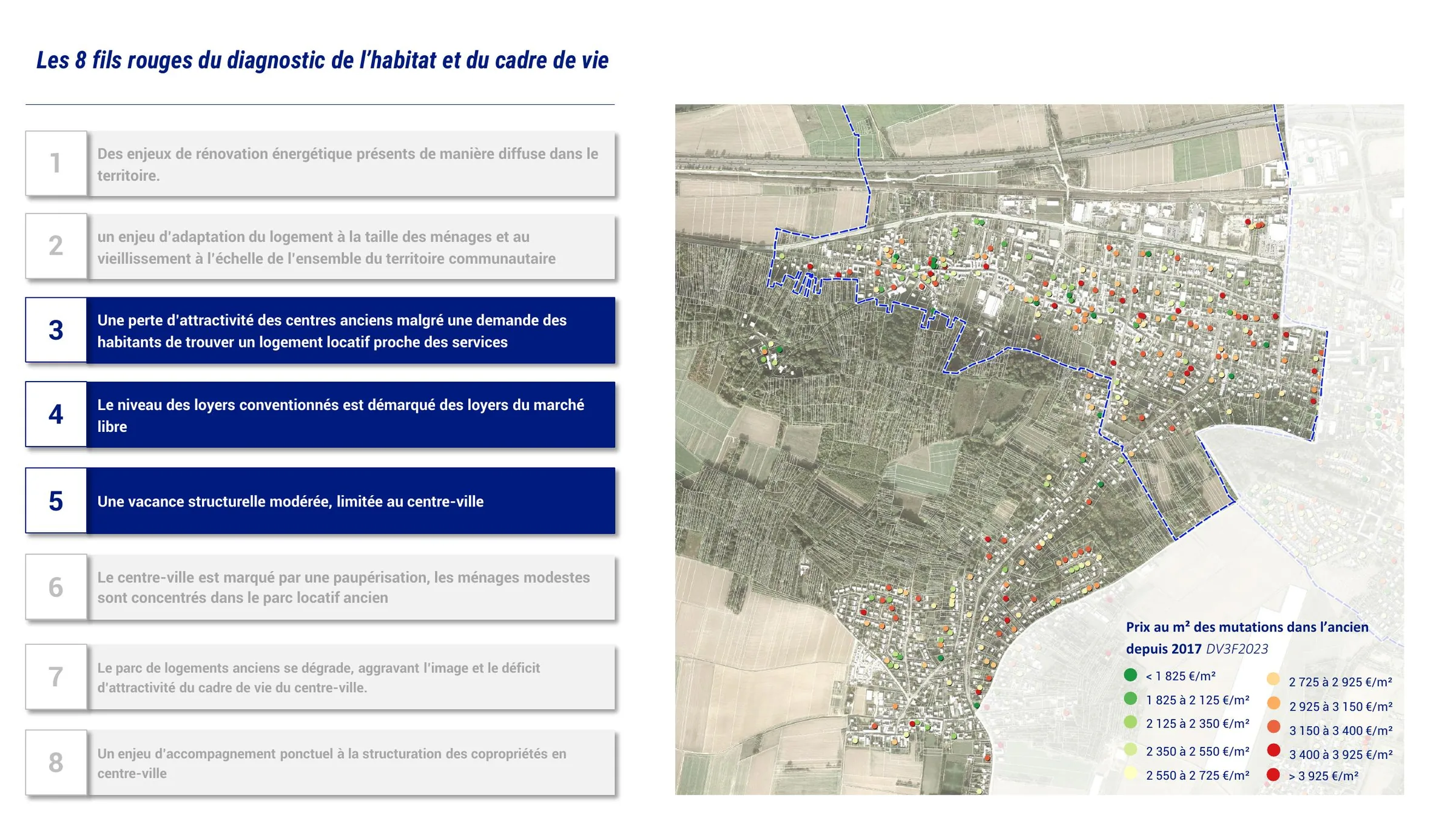Click item 3 text on perte d'attractivité

(332, 331)
